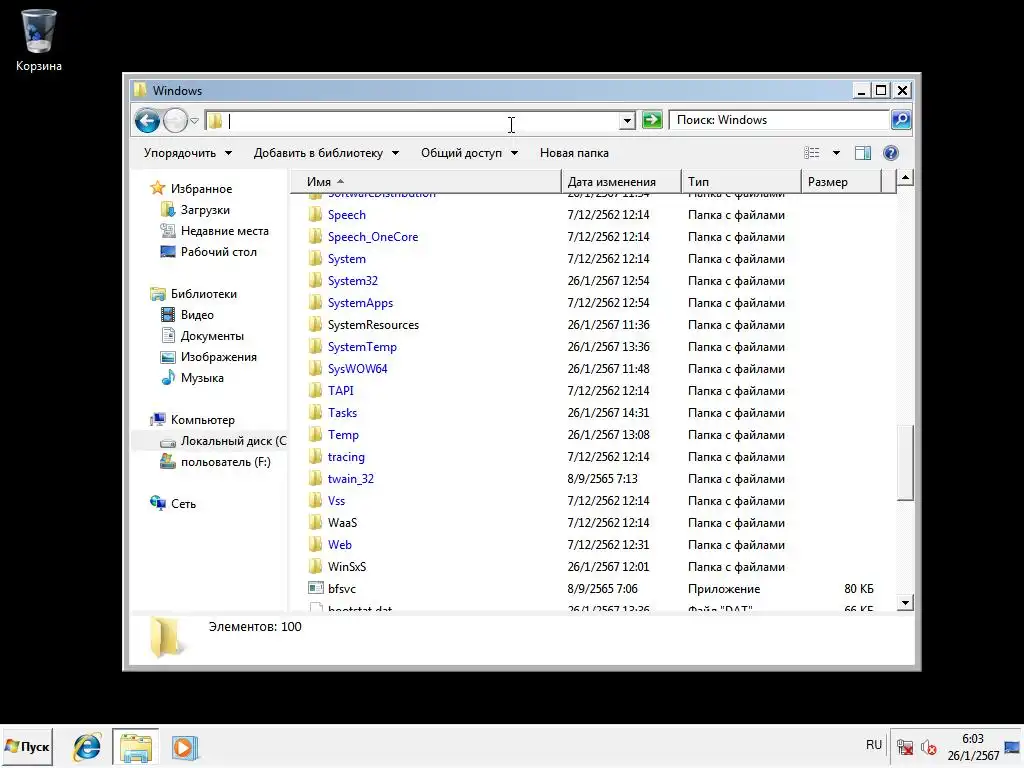
Task: Select the Vss folder icon
Action: tap(315, 501)
